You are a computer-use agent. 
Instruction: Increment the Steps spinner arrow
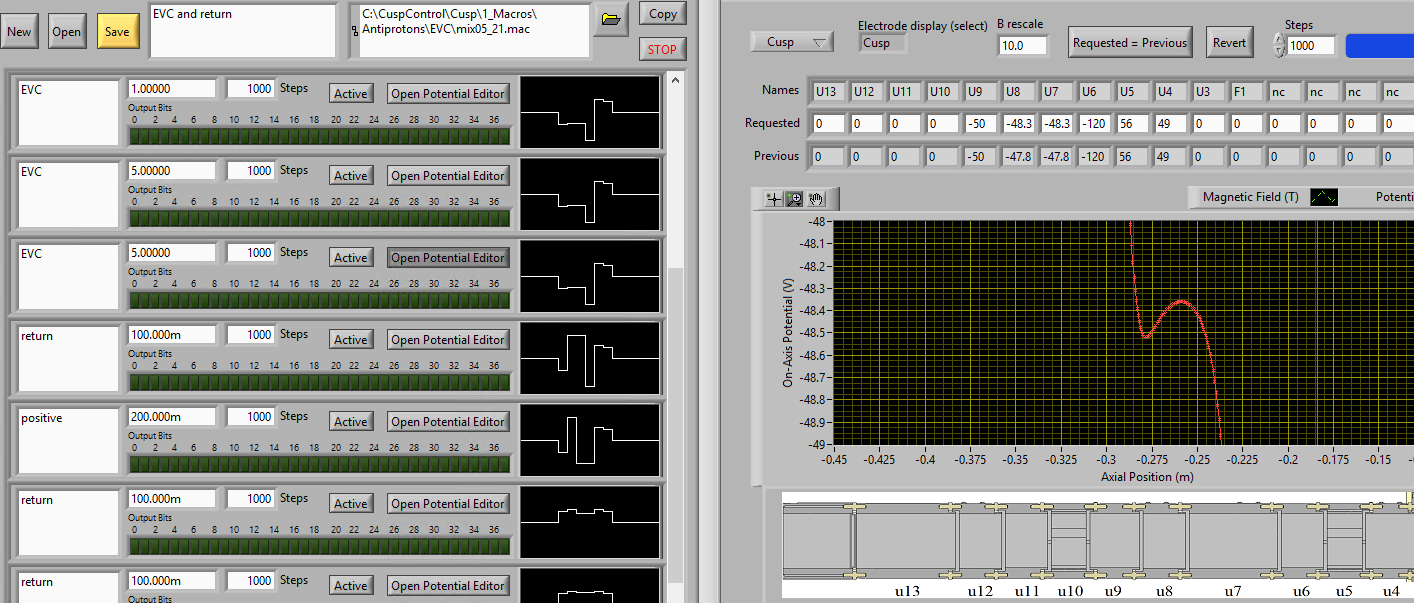click(1279, 39)
